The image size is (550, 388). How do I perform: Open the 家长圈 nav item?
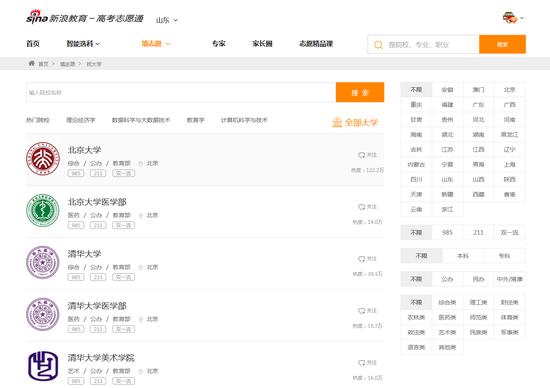click(262, 44)
